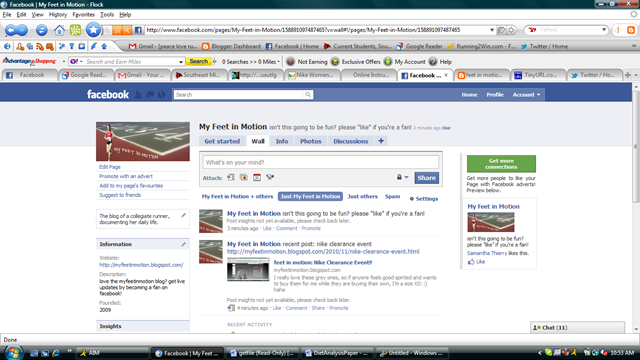Open Facebook friend requests icon
This screenshot has height=360, width=640.
(138, 95)
